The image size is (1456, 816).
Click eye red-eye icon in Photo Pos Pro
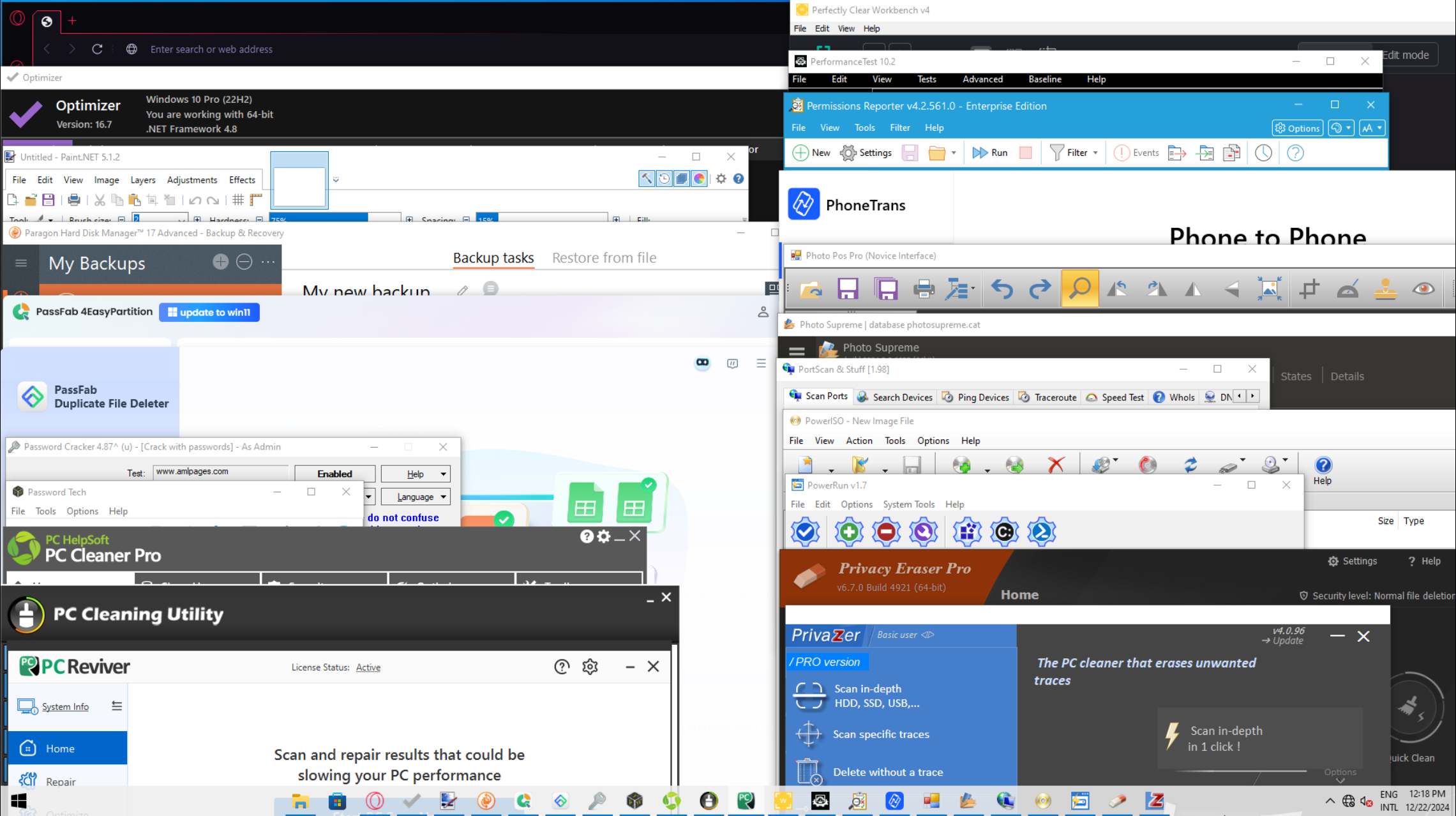(1423, 289)
